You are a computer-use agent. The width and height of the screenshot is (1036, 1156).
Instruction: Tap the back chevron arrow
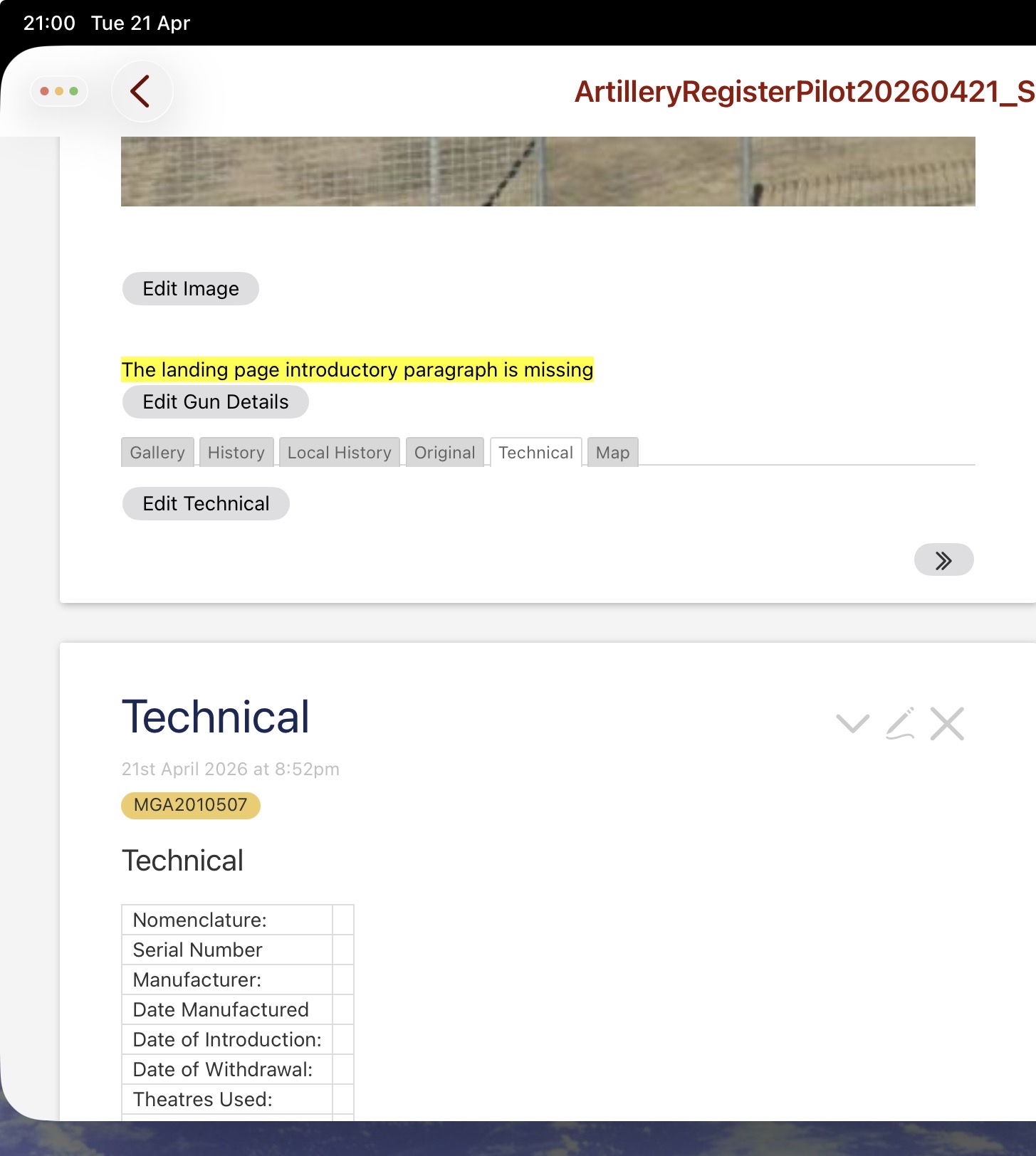click(x=141, y=92)
